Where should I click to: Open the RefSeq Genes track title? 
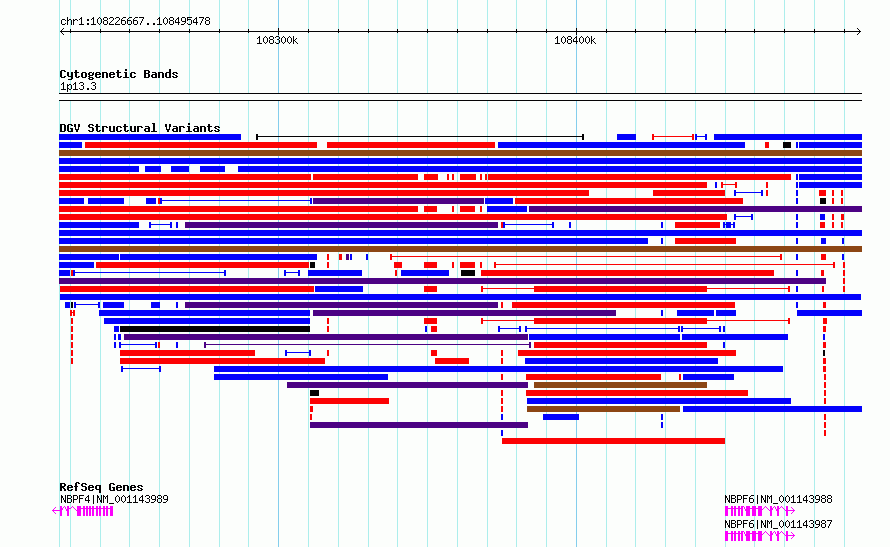101,487
